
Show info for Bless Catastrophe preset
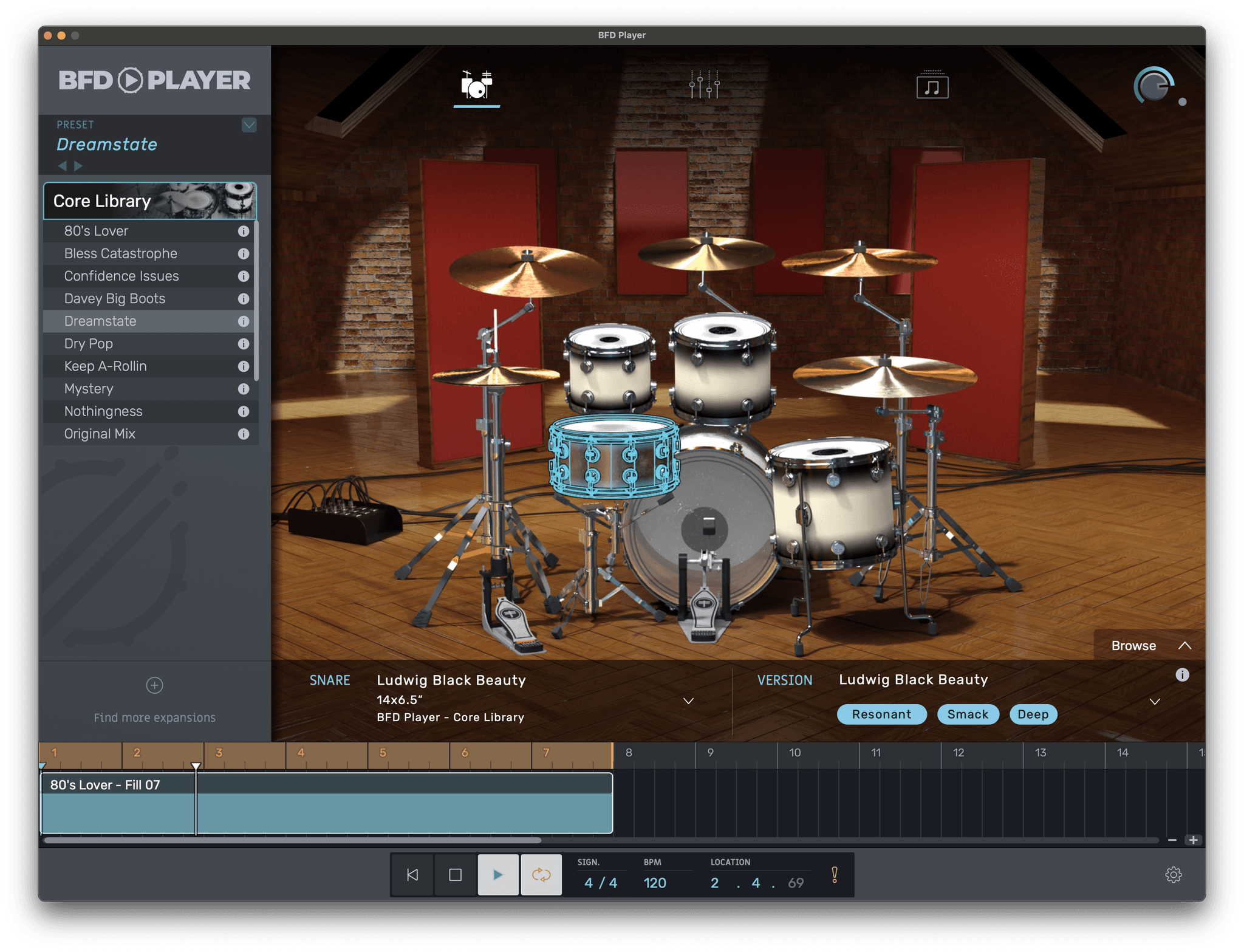point(244,254)
